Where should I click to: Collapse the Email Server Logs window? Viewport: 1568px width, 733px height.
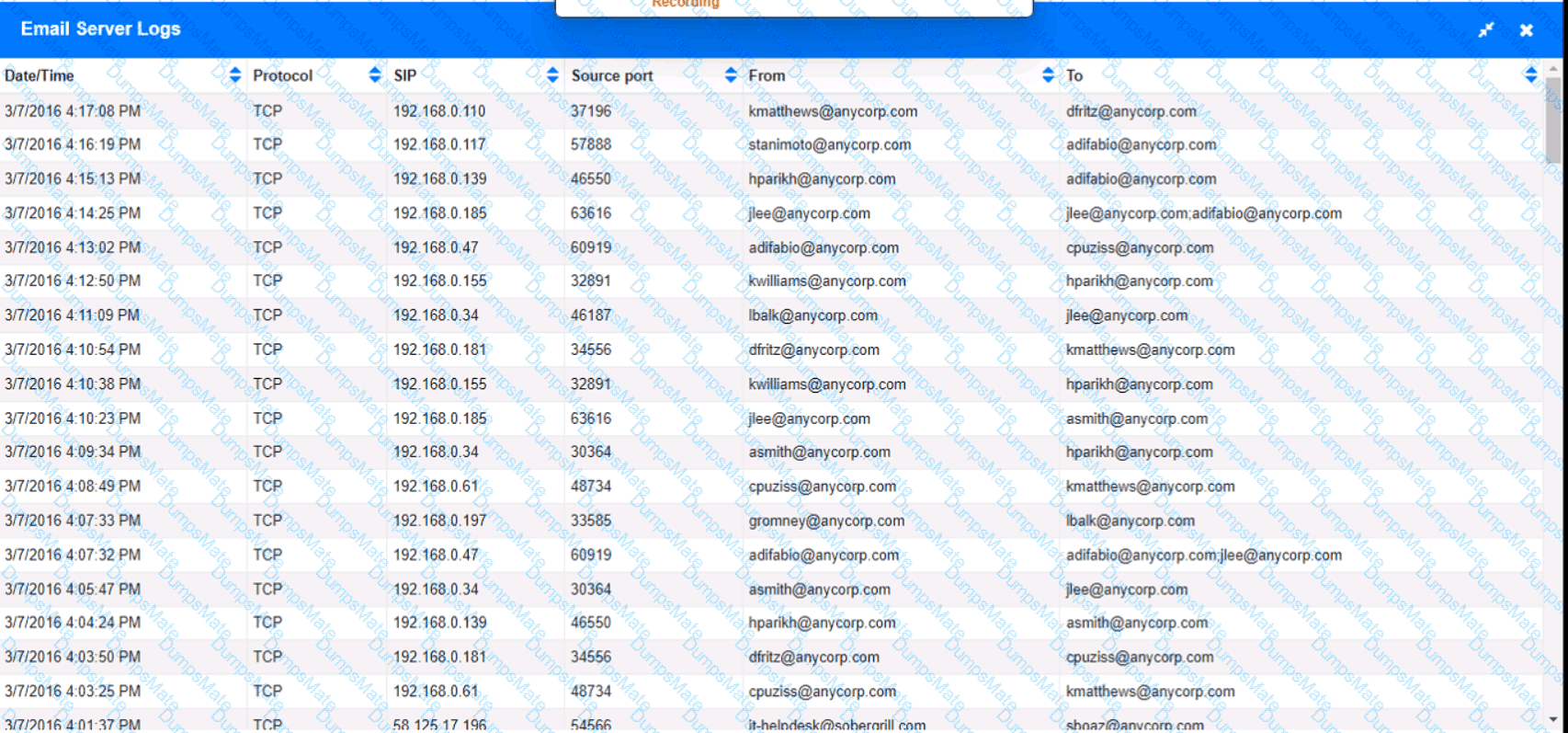tap(1485, 30)
